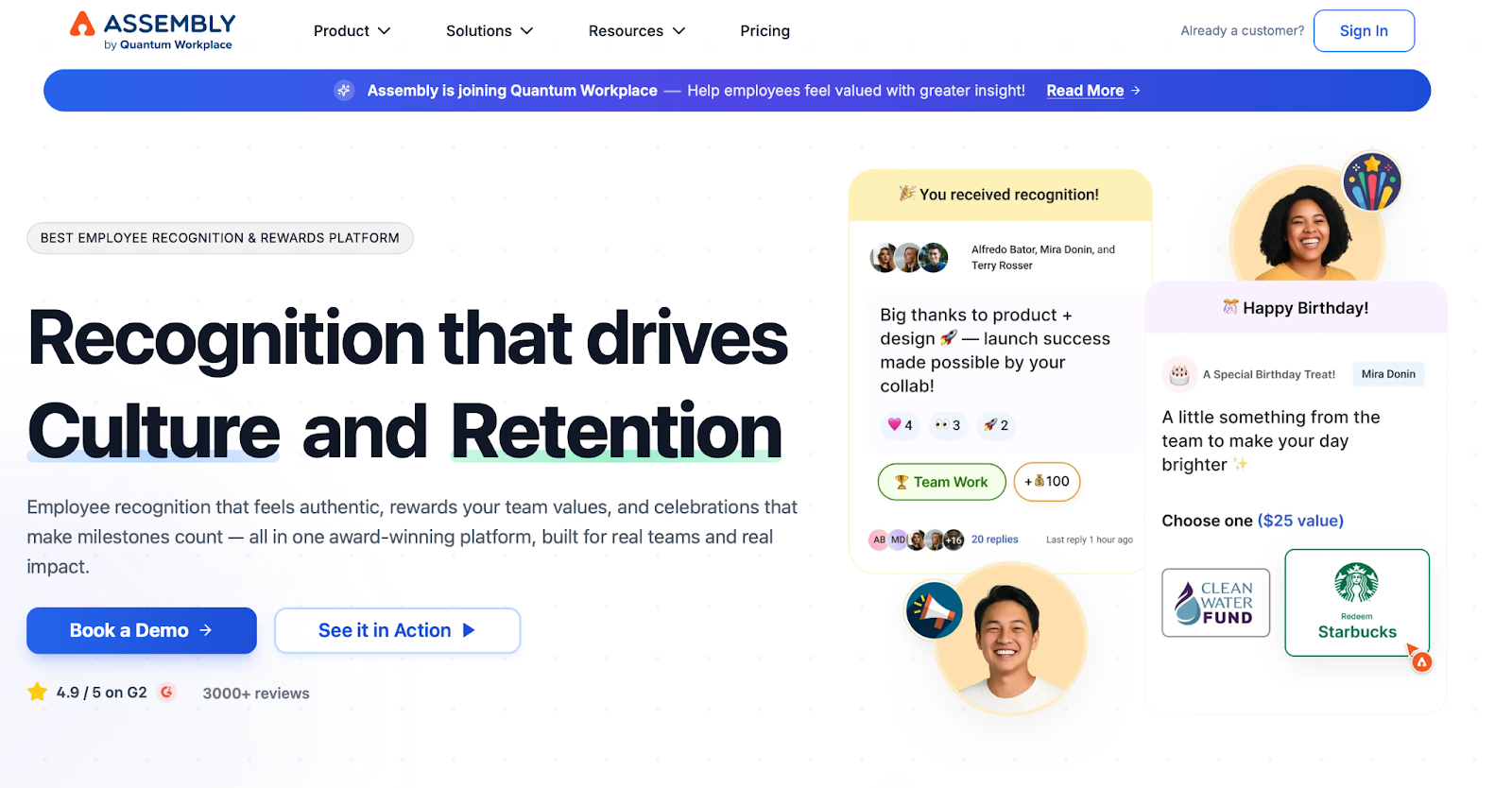Click the Team Work trophy badge
This screenshot has width=1512, height=788.
(x=940, y=482)
